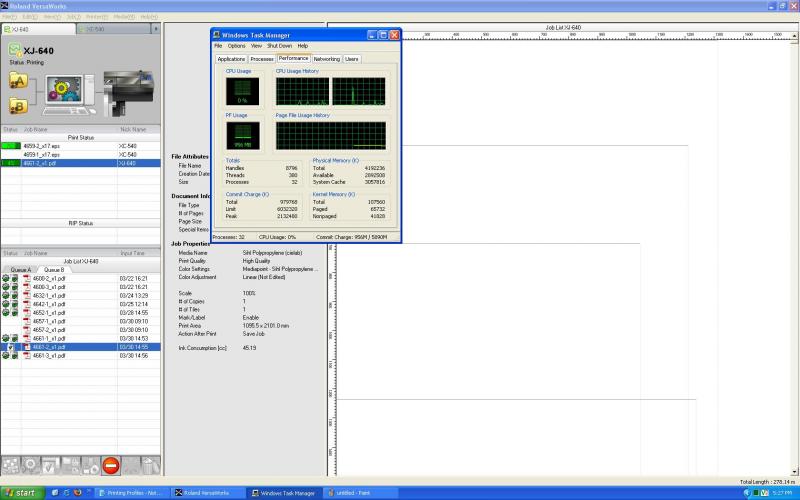The height and width of the screenshot is (500, 800).
Task: Click the Roland VersaWorks title bar icon
Action: pyautogui.click(x=4, y=6)
